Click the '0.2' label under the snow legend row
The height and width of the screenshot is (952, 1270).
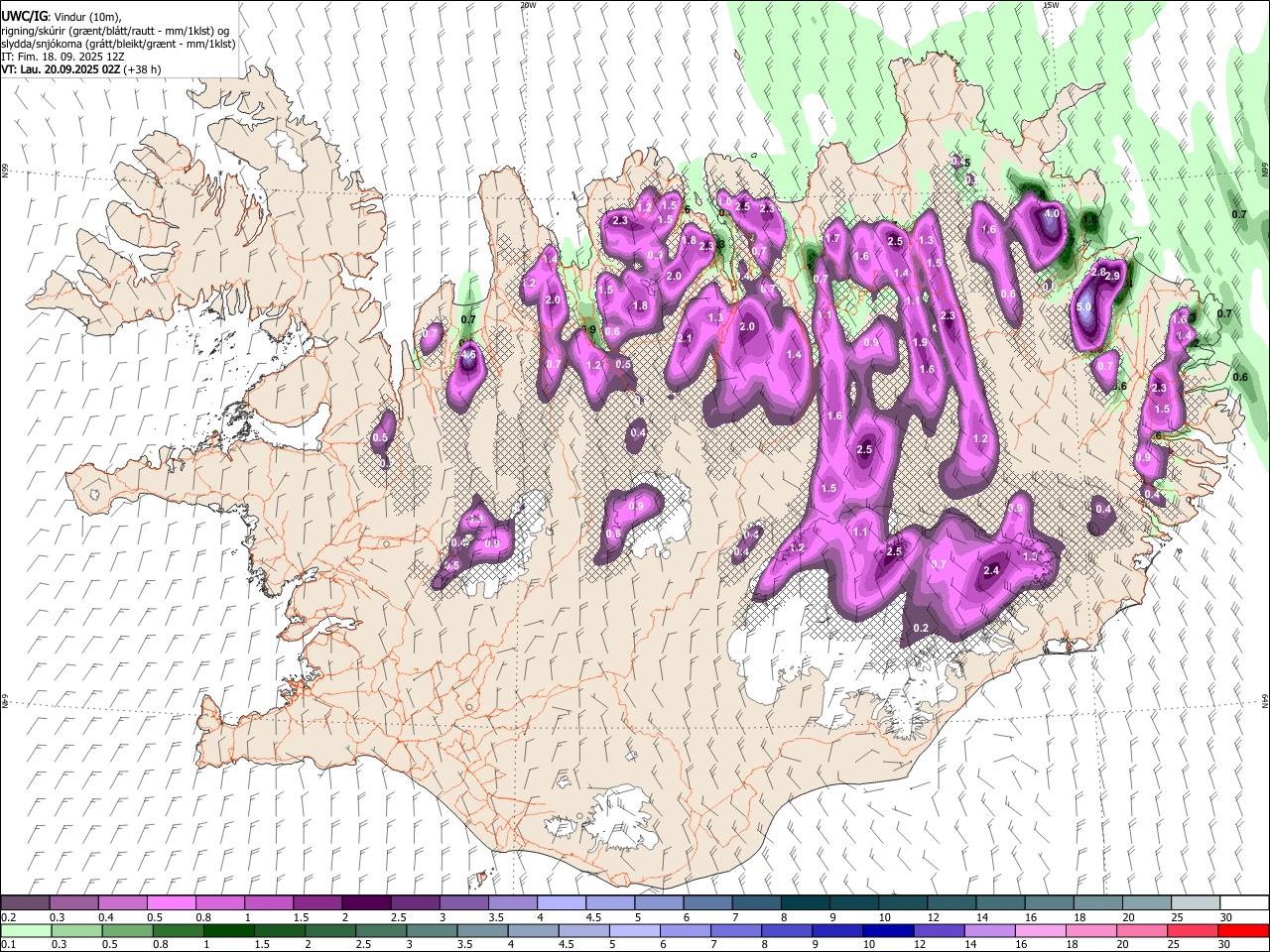click(x=8, y=917)
